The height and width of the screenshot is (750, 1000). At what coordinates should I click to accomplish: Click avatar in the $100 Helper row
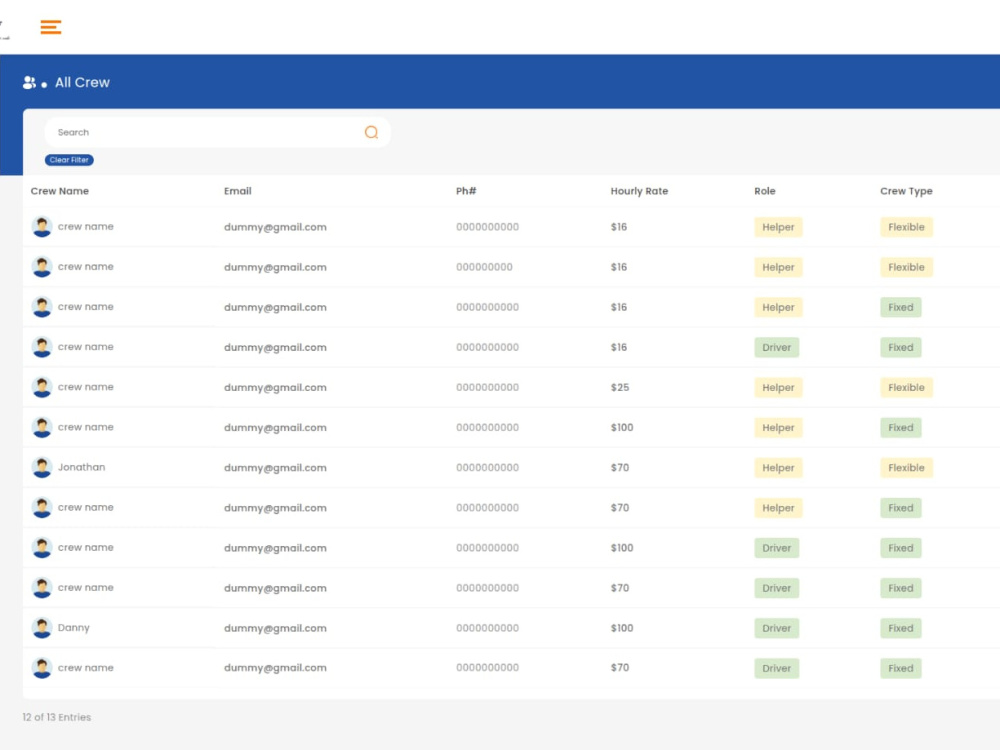click(x=42, y=427)
